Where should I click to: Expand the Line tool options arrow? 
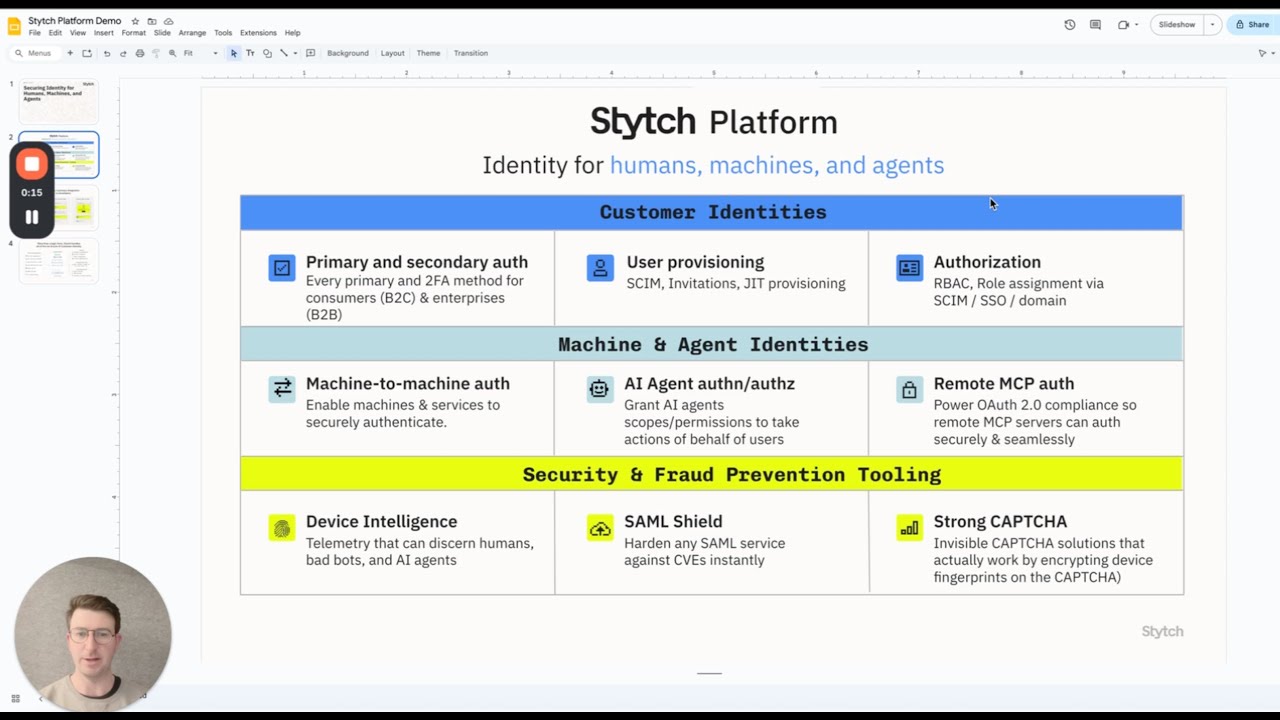pyautogui.click(x=295, y=53)
